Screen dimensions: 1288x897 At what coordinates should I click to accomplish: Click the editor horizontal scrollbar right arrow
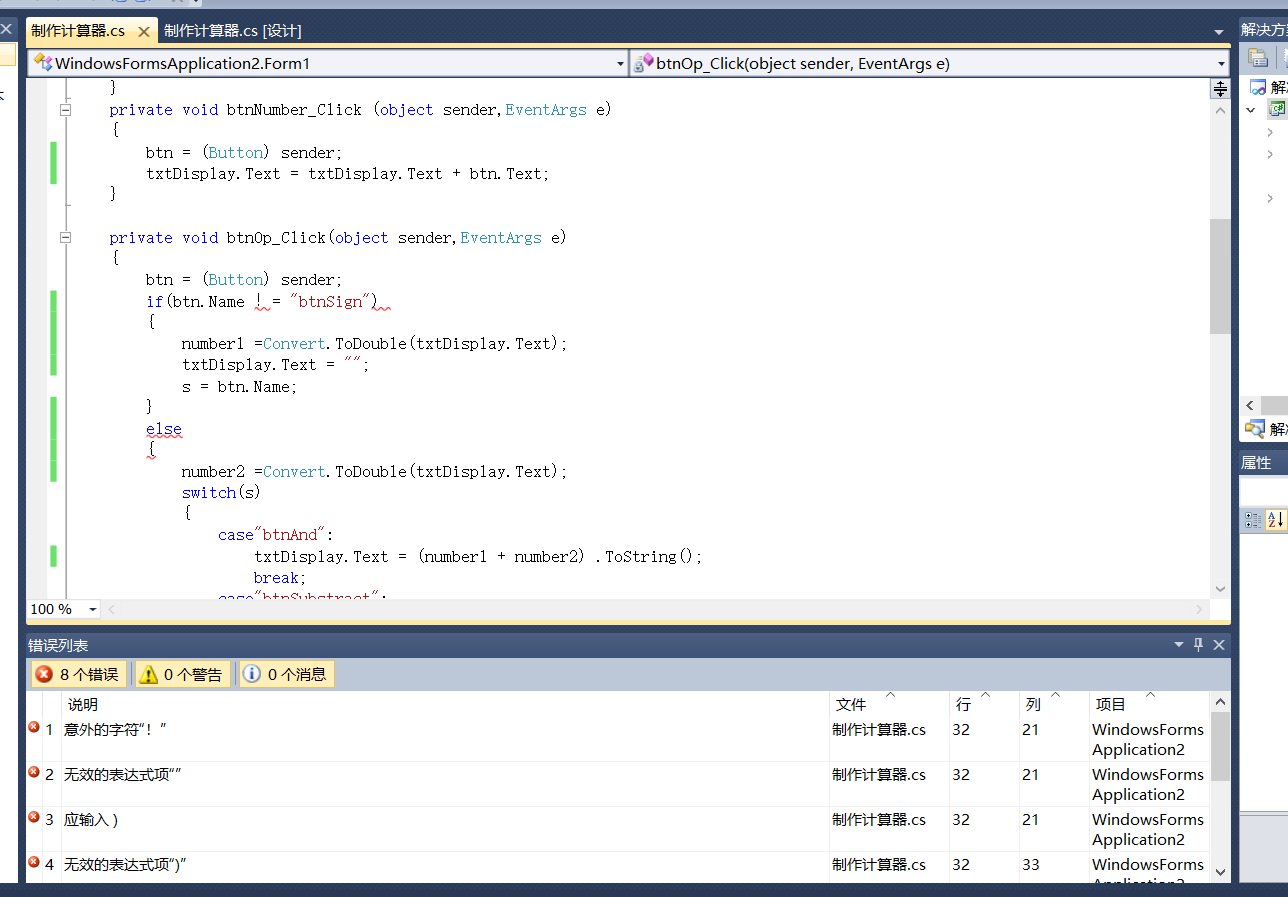1200,609
